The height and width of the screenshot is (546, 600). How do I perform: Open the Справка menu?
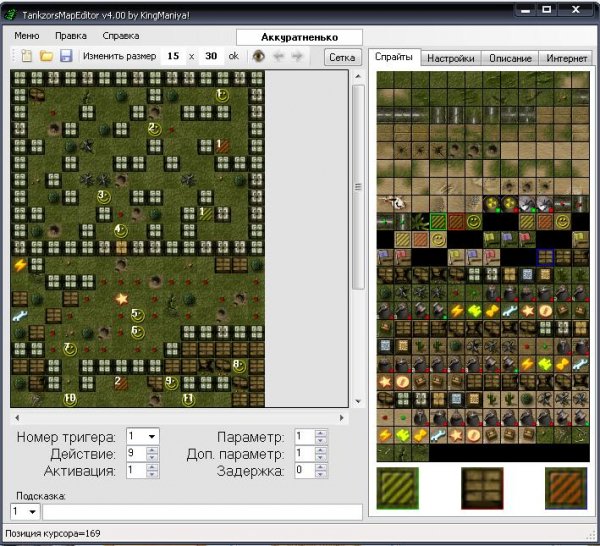coord(121,36)
